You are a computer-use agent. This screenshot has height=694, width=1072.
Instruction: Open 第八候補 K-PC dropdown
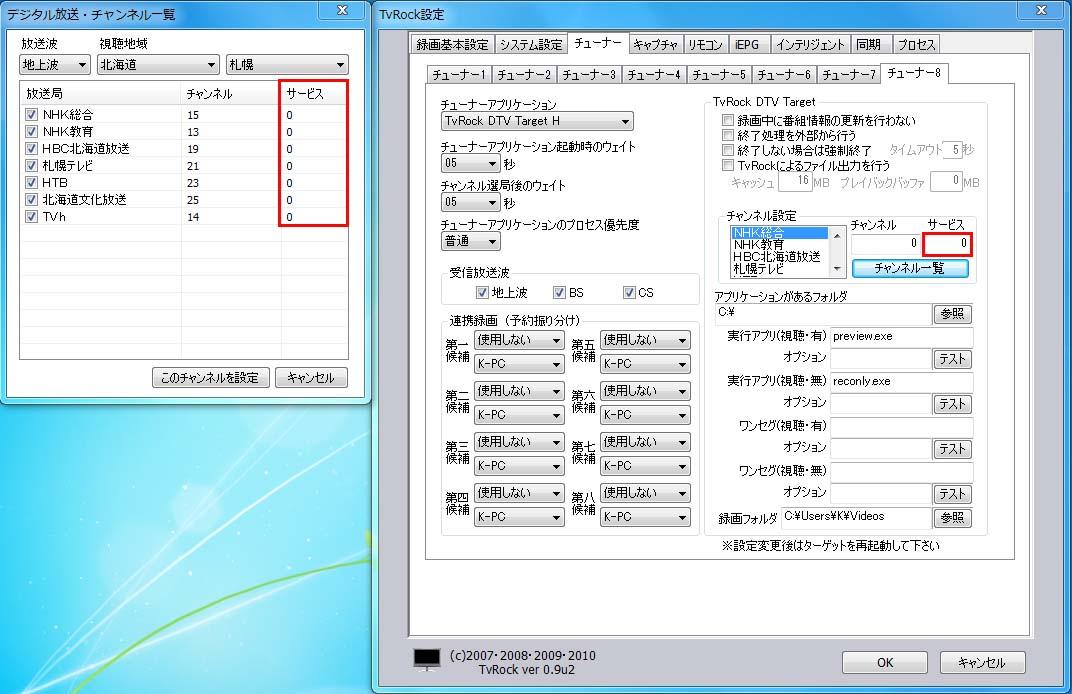point(645,518)
